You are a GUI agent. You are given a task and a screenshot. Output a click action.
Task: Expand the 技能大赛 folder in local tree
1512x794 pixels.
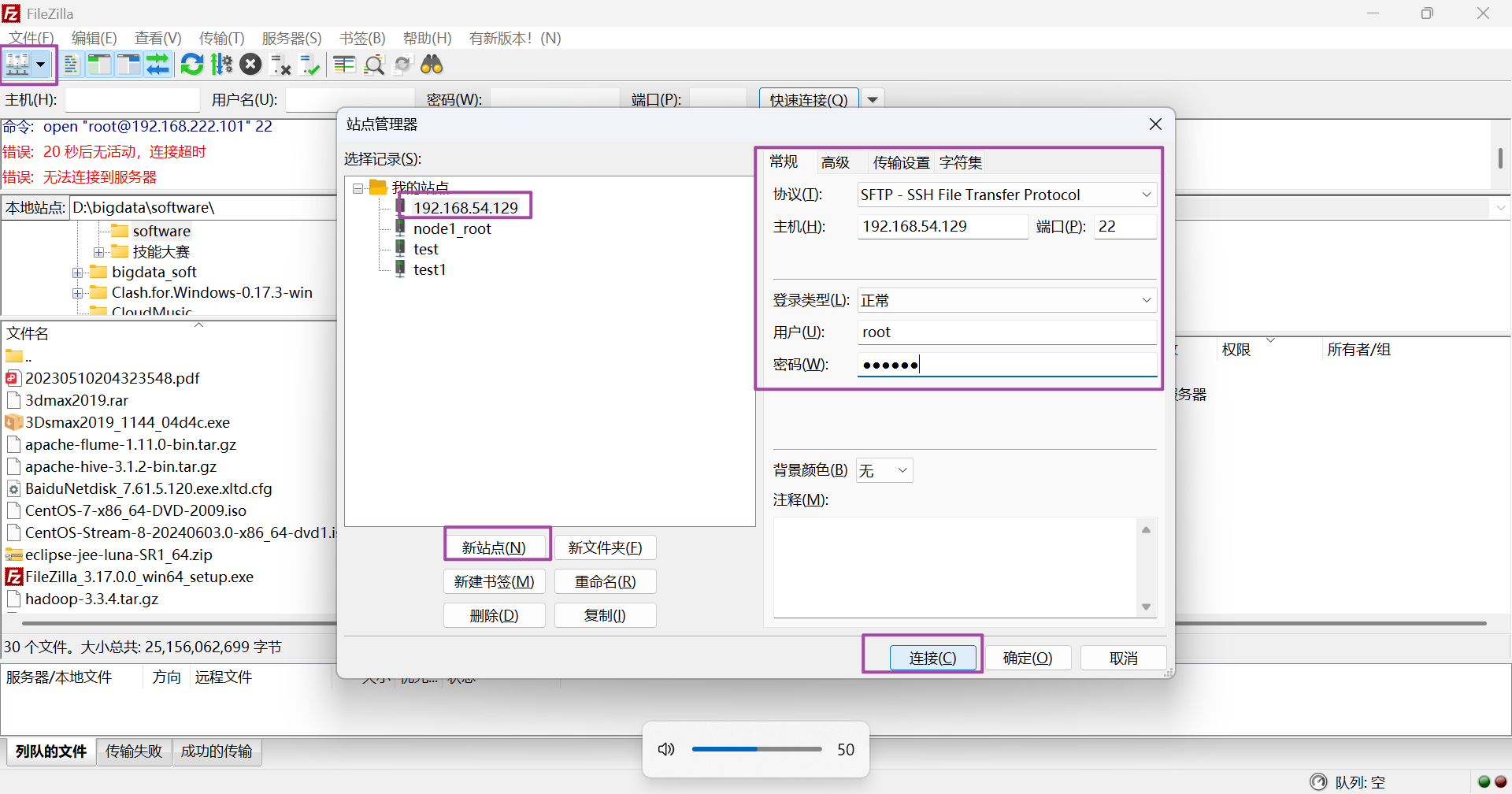(x=98, y=252)
